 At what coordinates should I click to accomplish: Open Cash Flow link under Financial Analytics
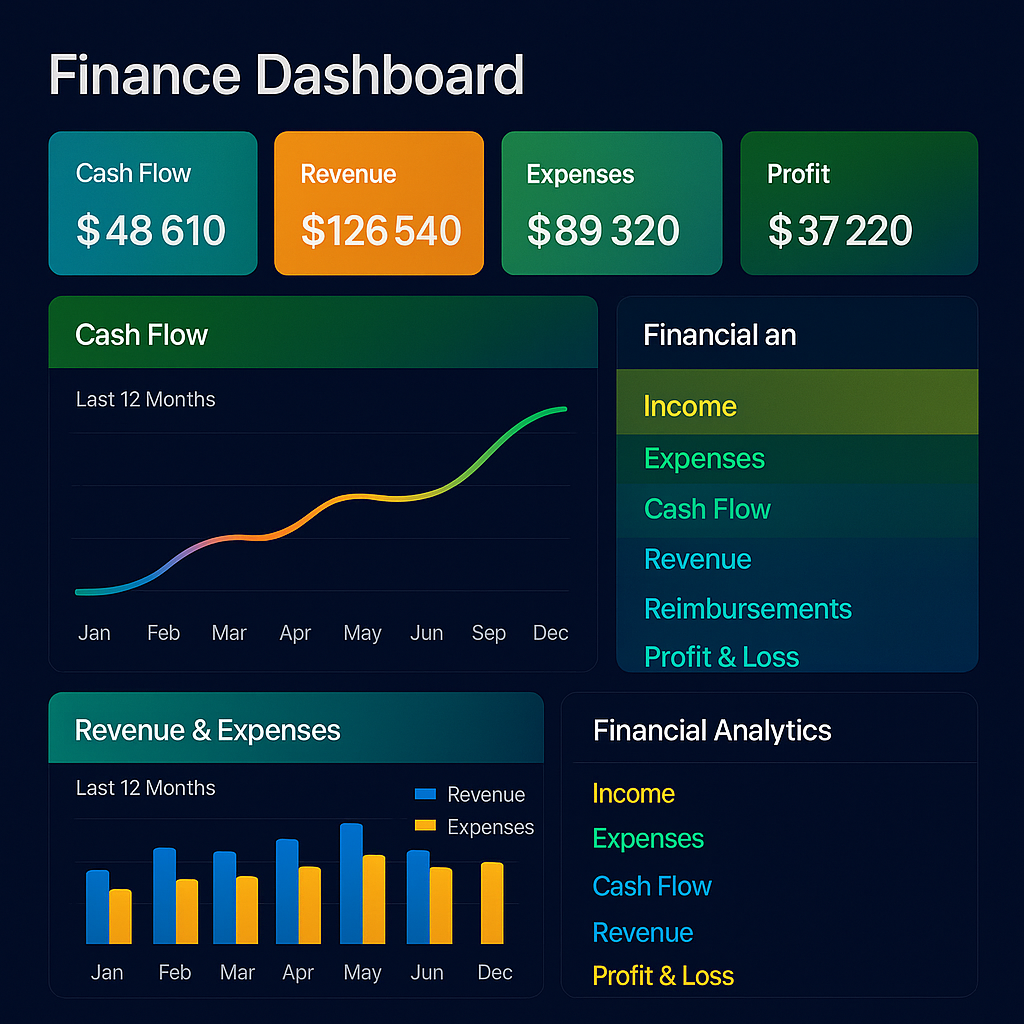652,886
